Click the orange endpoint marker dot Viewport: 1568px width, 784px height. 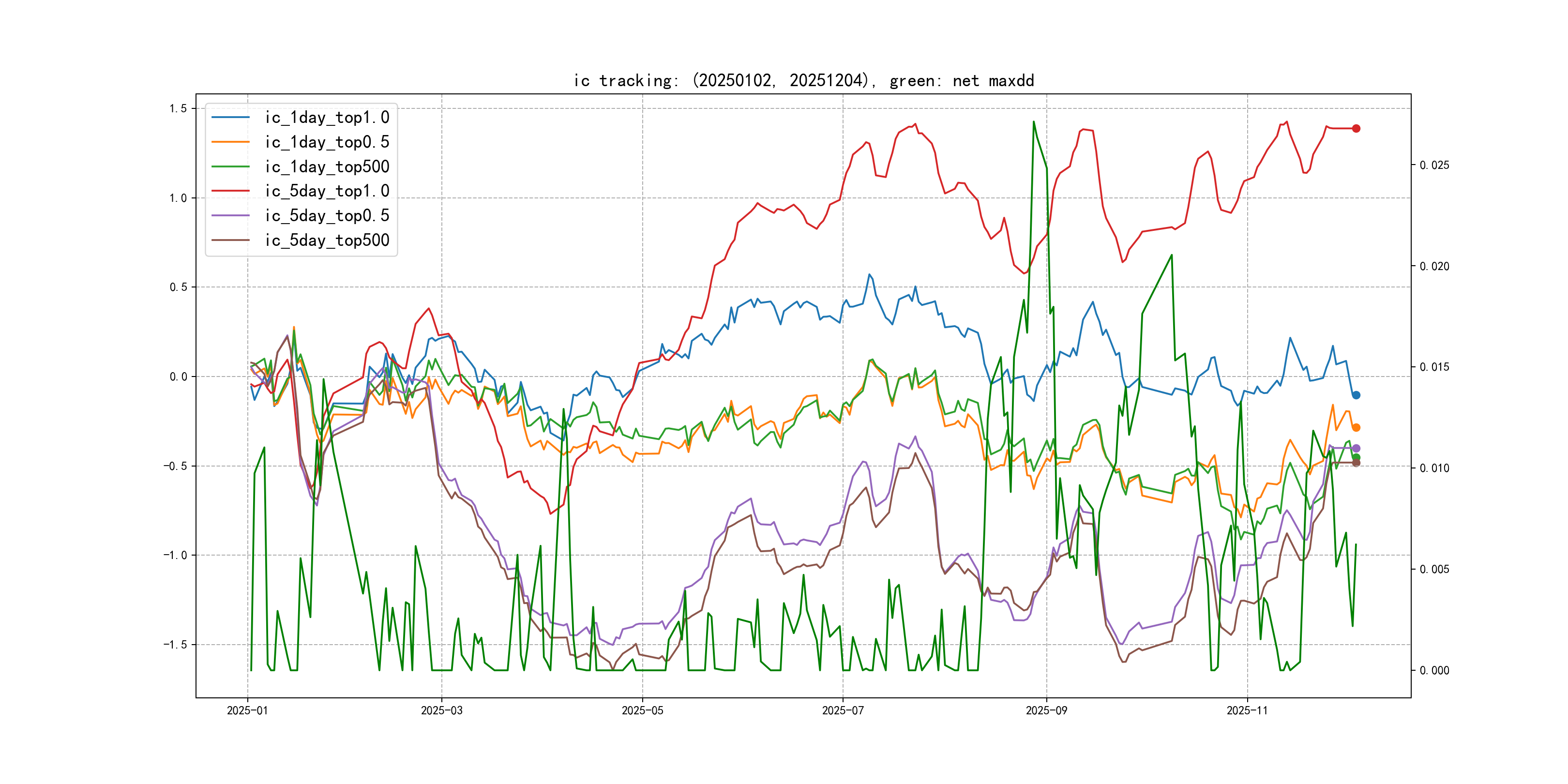(x=1356, y=428)
